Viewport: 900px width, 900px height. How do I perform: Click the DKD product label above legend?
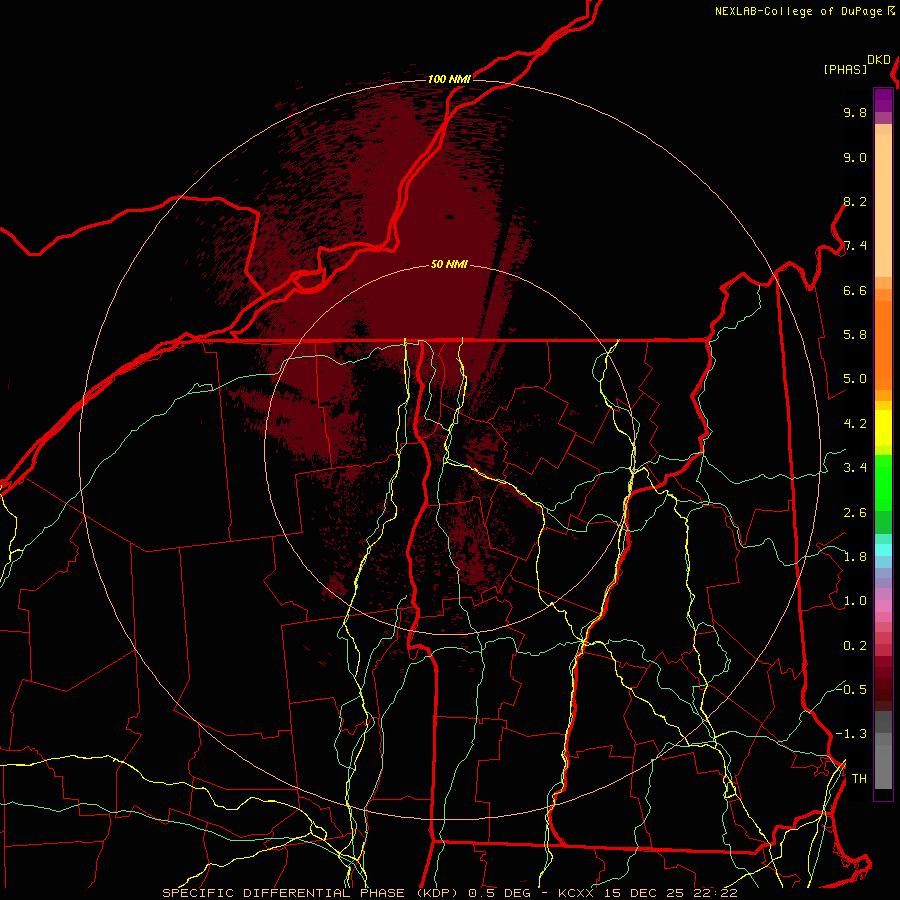pyautogui.click(x=879, y=60)
